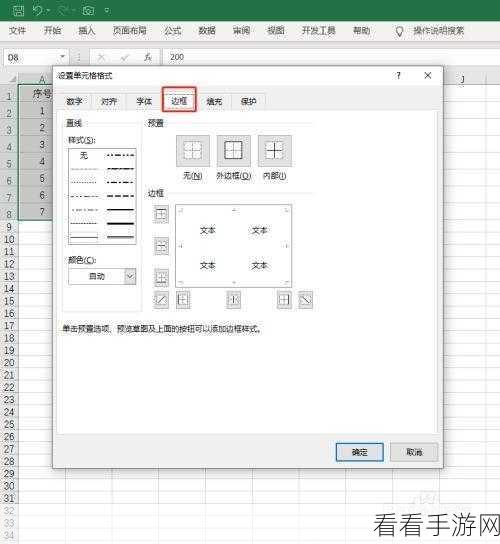Switch to the 插入 ribbon tab
This screenshot has width=500, height=544.
pyautogui.click(x=86, y=31)
